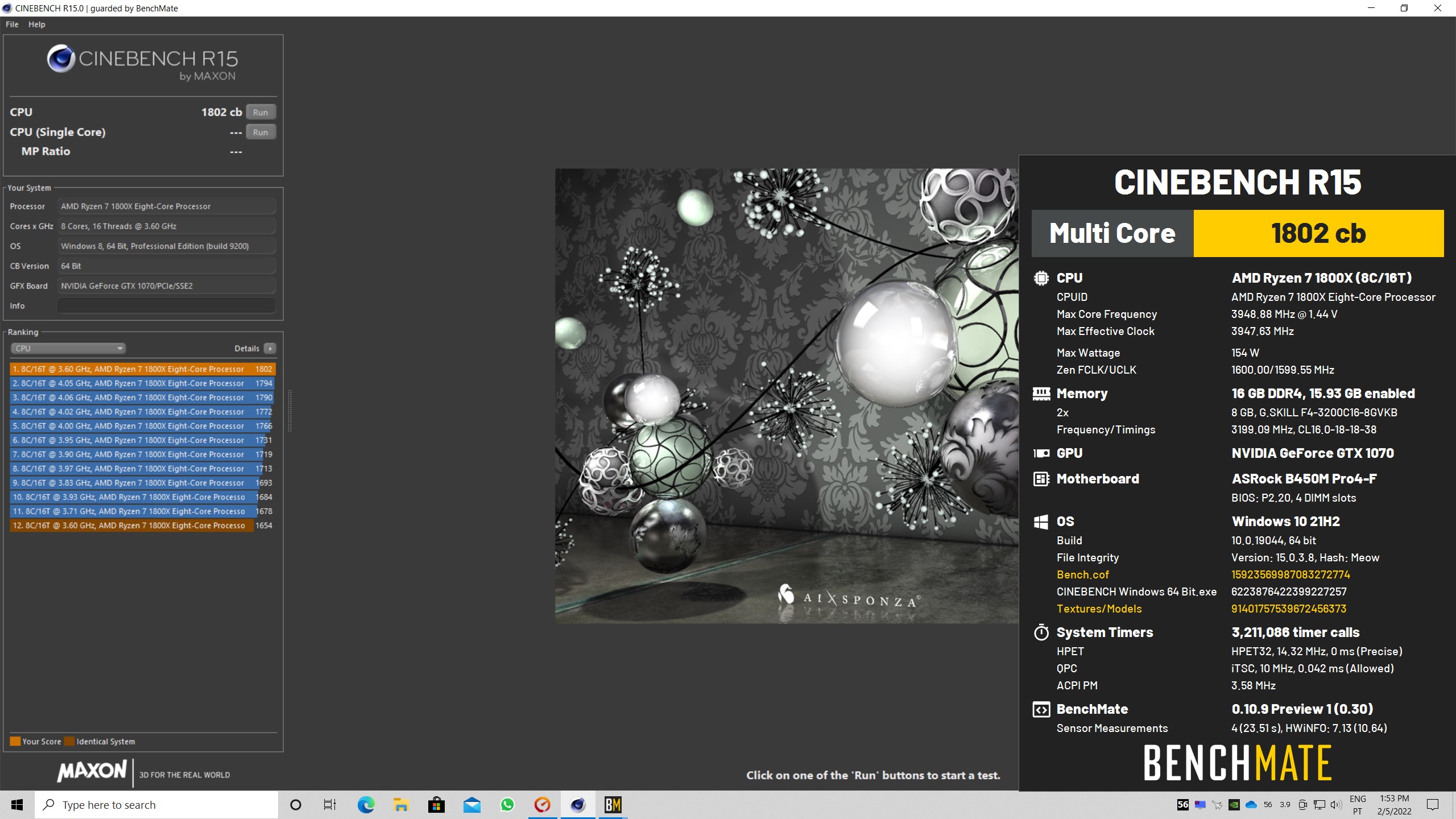Click the panel splitter grip beside the ranking list
Screen dimensions: 1456x819
290,411
